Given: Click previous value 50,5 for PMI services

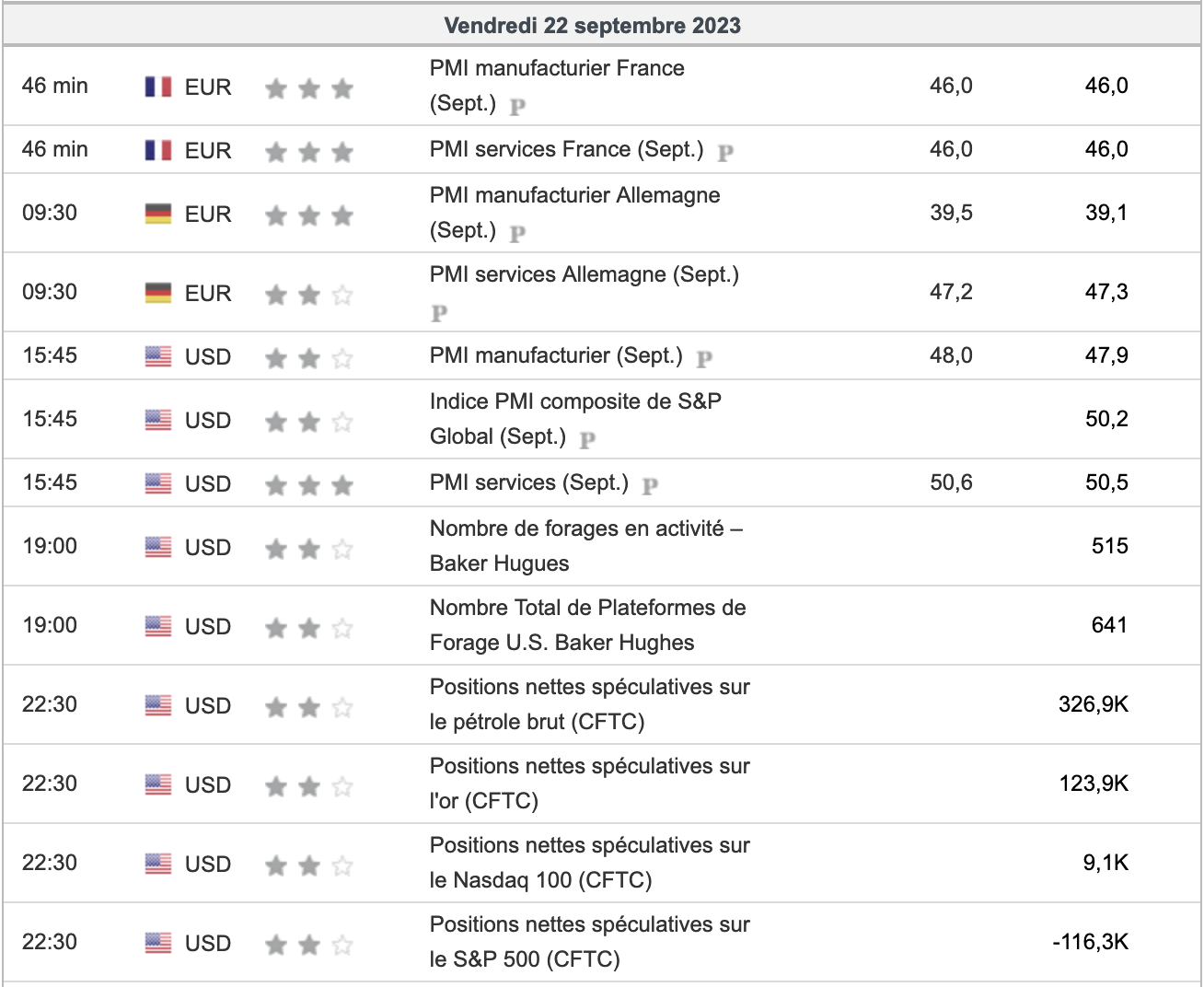Looking at the screenshot, I should (x=1106, y=482).
